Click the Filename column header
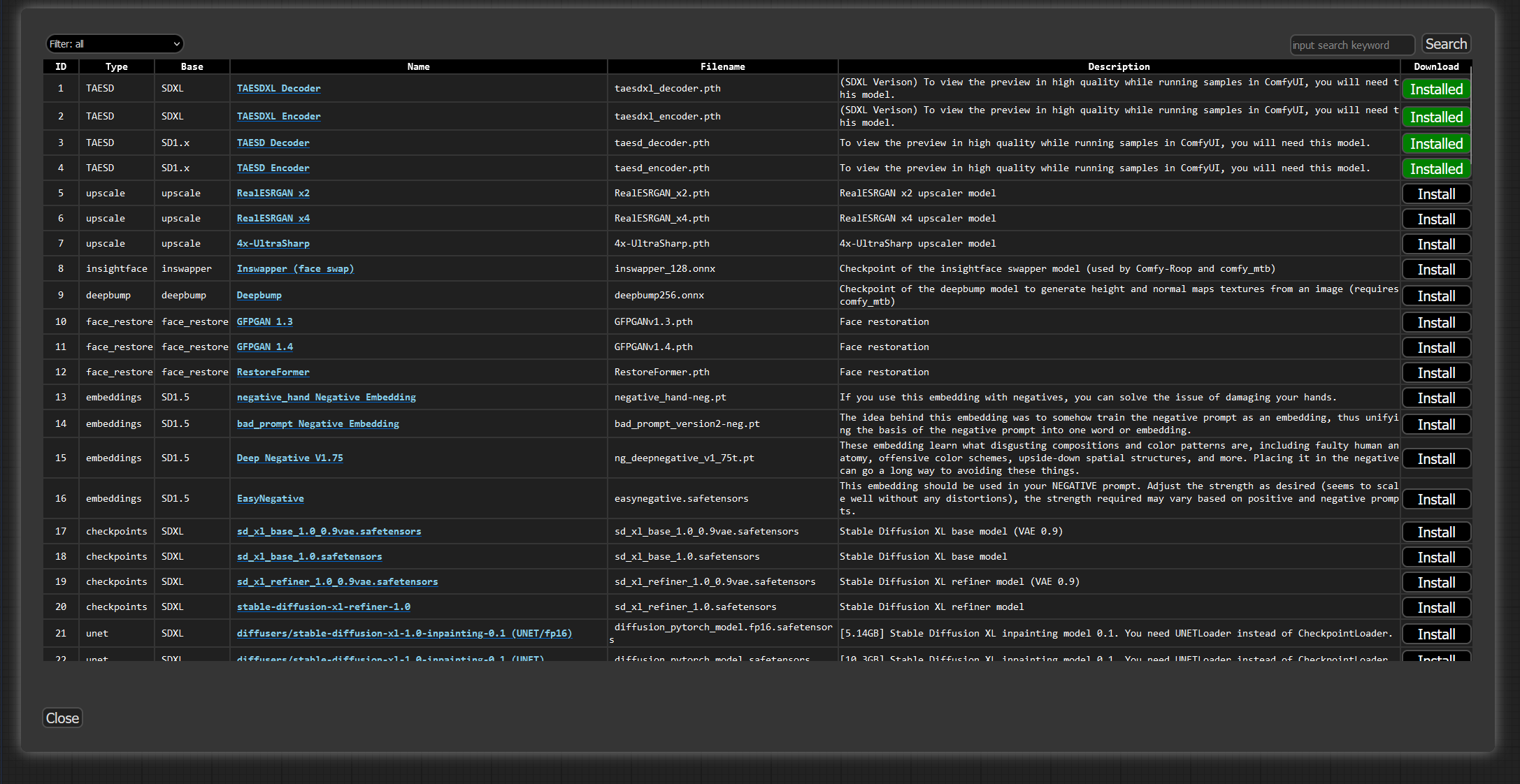The height and width of the screenshot is (784, 1520). pos(723,66)
